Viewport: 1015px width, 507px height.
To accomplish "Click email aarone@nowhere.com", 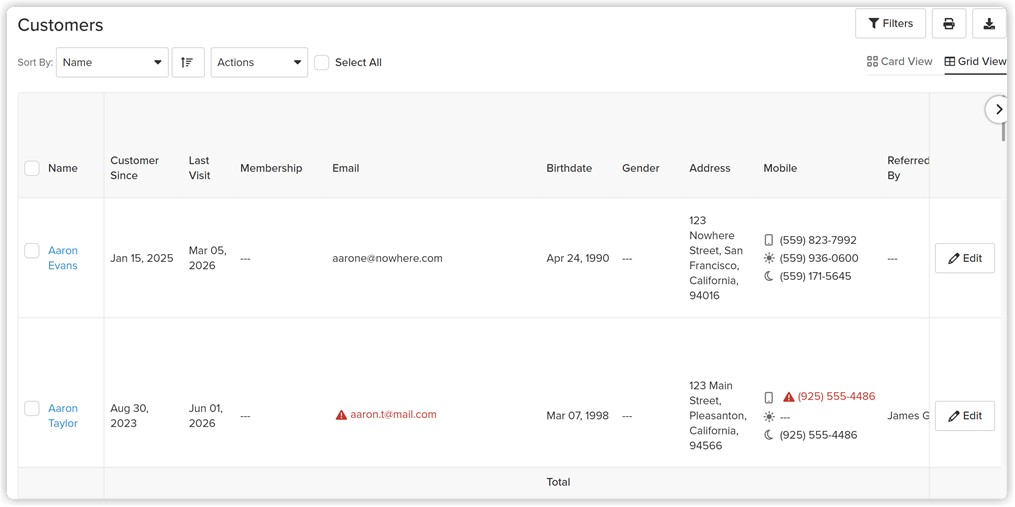I will [x=387, y=258].
